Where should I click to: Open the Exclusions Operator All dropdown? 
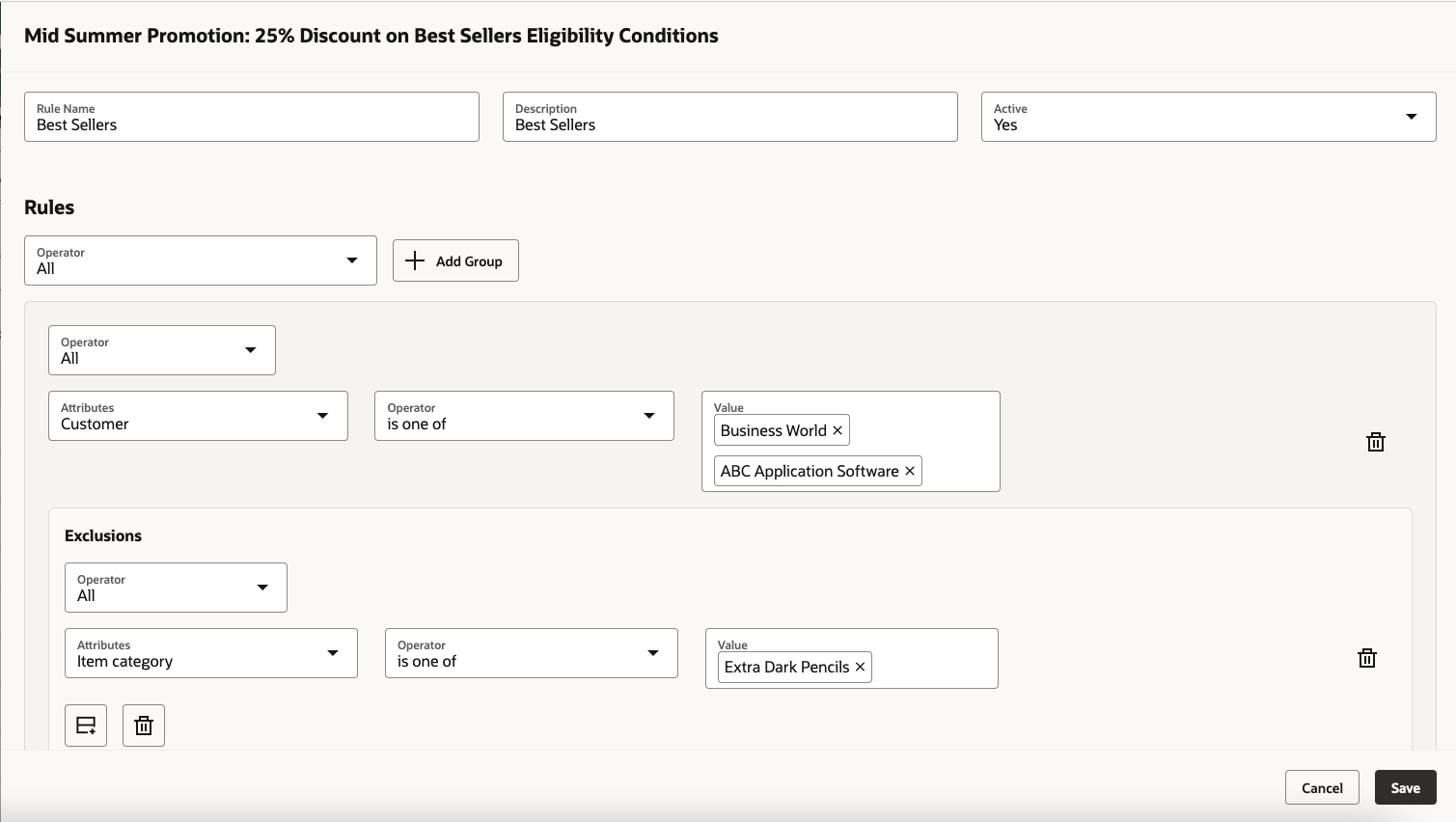point(176,588)
